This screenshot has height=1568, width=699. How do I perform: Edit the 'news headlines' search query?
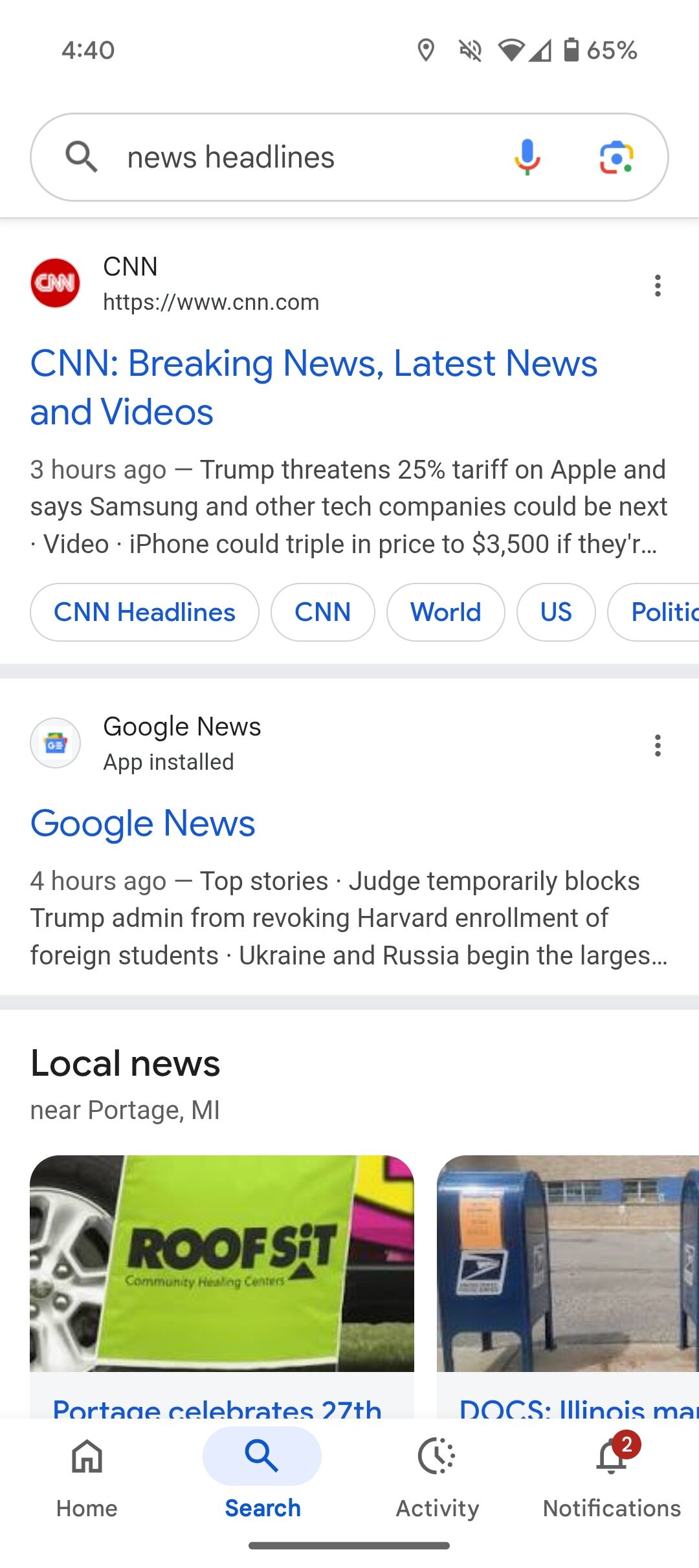[x=291, y=157]
